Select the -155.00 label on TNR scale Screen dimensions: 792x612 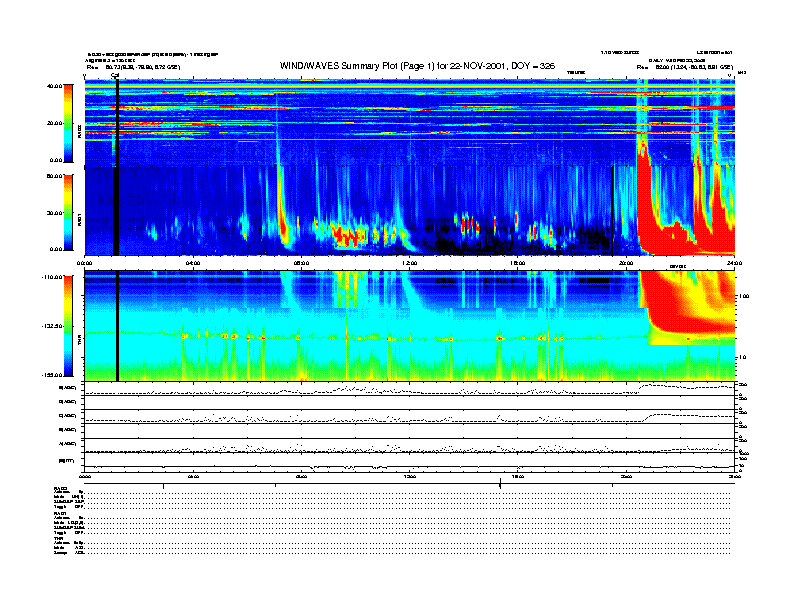[x=53, y=375]
